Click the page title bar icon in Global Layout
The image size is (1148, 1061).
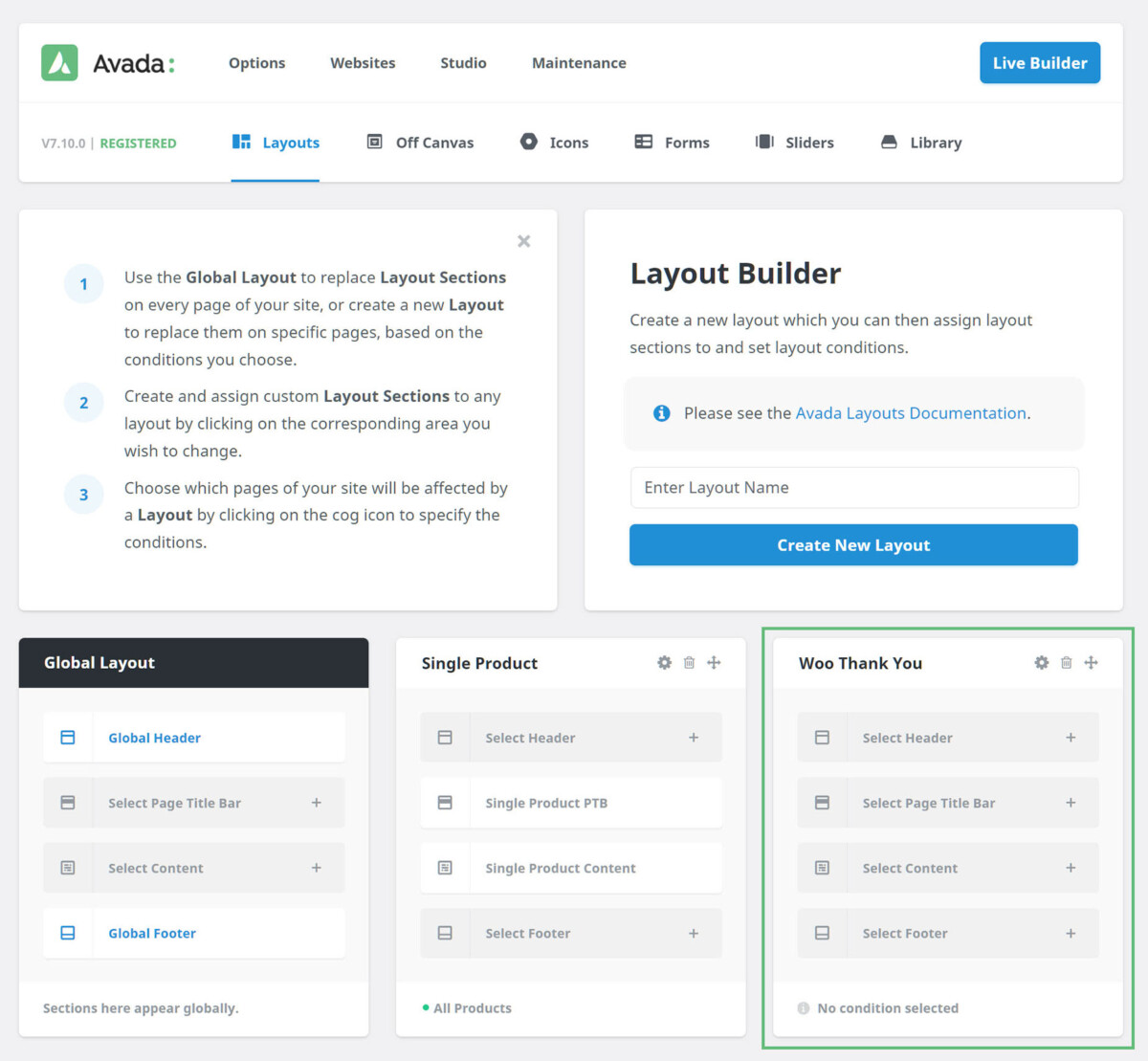pyautogui.click(x=67, y=803)
